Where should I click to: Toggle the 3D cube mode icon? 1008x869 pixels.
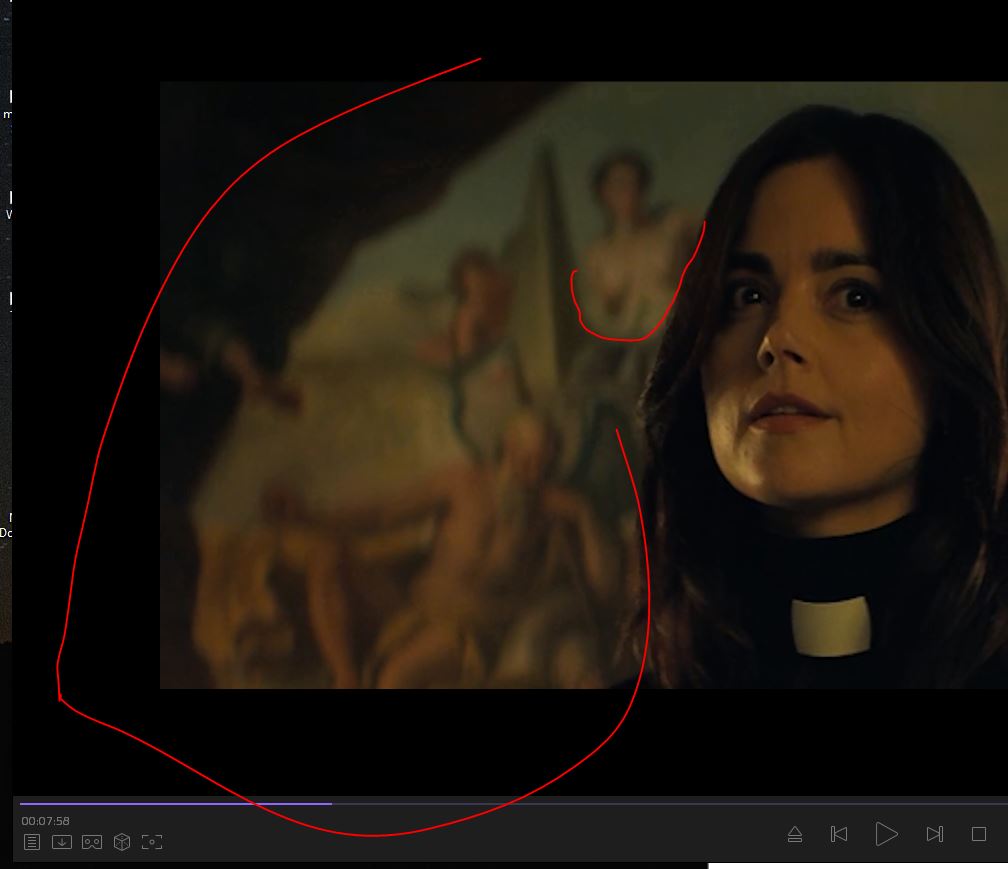click(122, 842)
